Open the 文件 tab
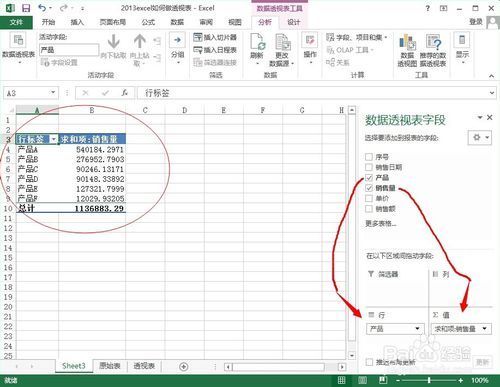500x387 pixels. pyautogui.click(x=16, y=22)
